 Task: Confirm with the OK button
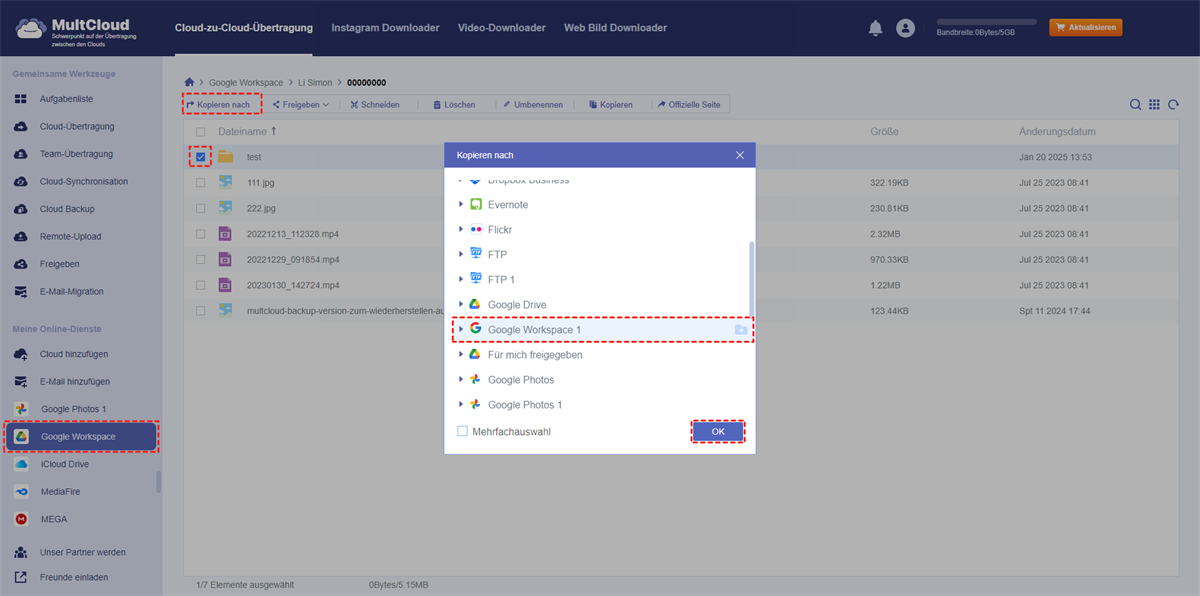tap(718, 431)
